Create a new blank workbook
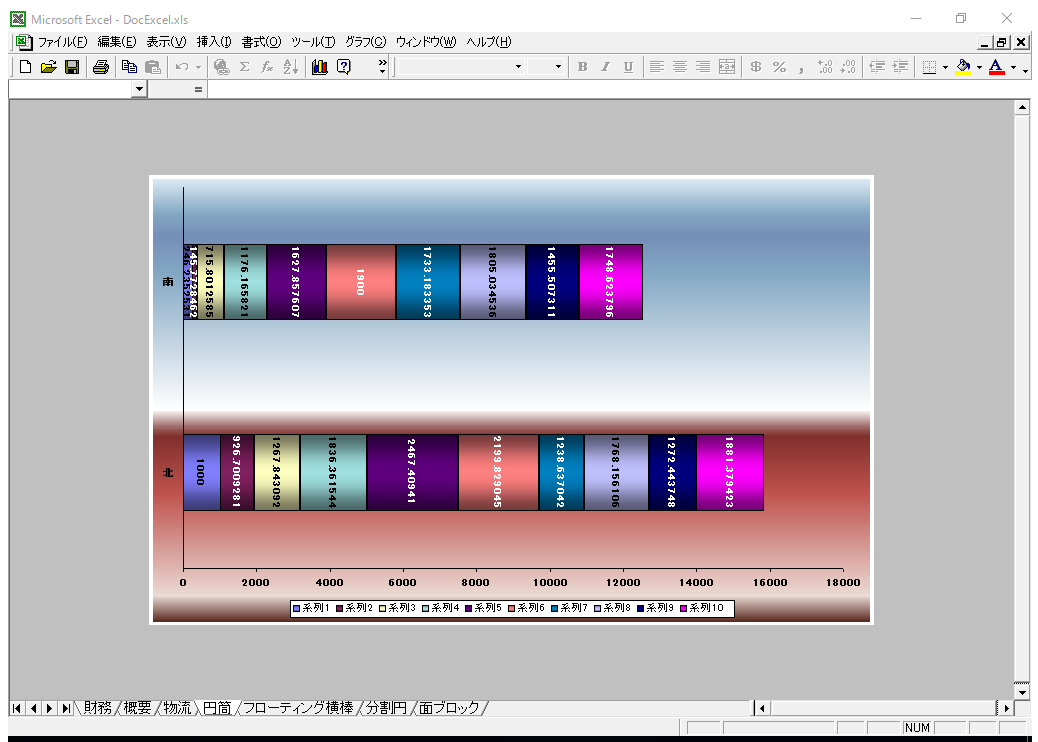Viewport: 1038px width, 742px height. point(26,67)
